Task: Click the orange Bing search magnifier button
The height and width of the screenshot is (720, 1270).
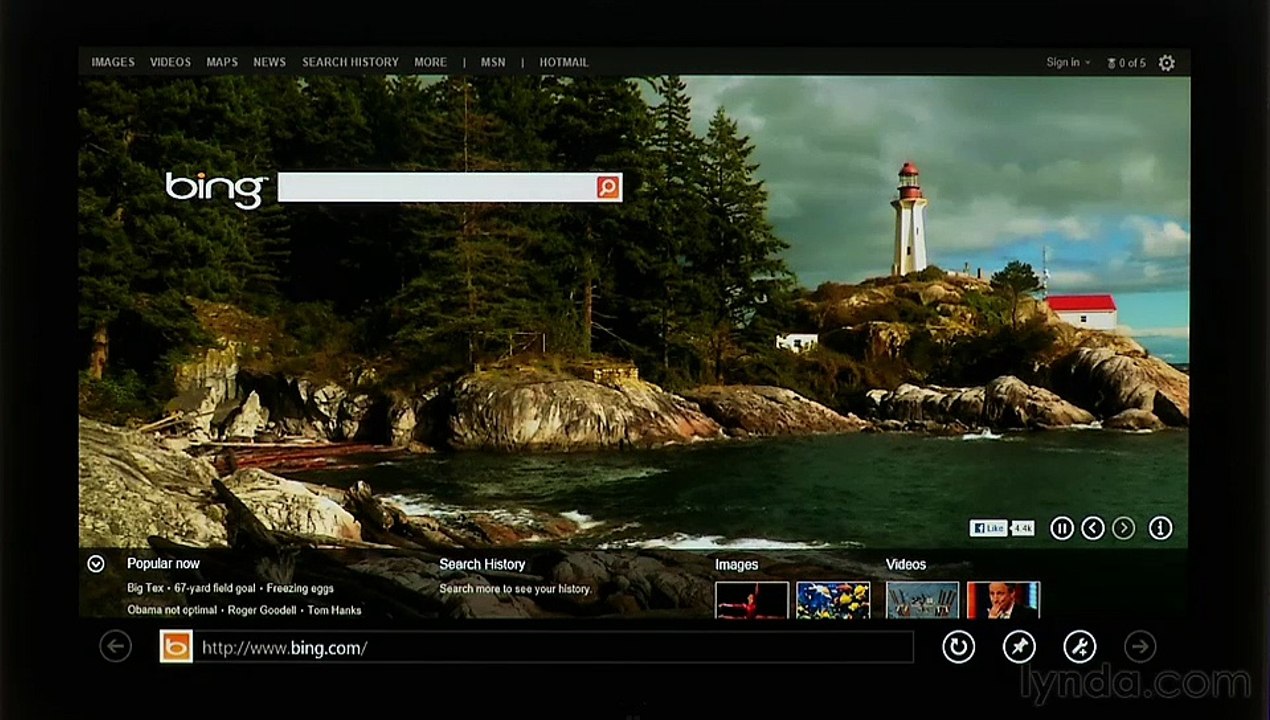Action: point(608,187)
